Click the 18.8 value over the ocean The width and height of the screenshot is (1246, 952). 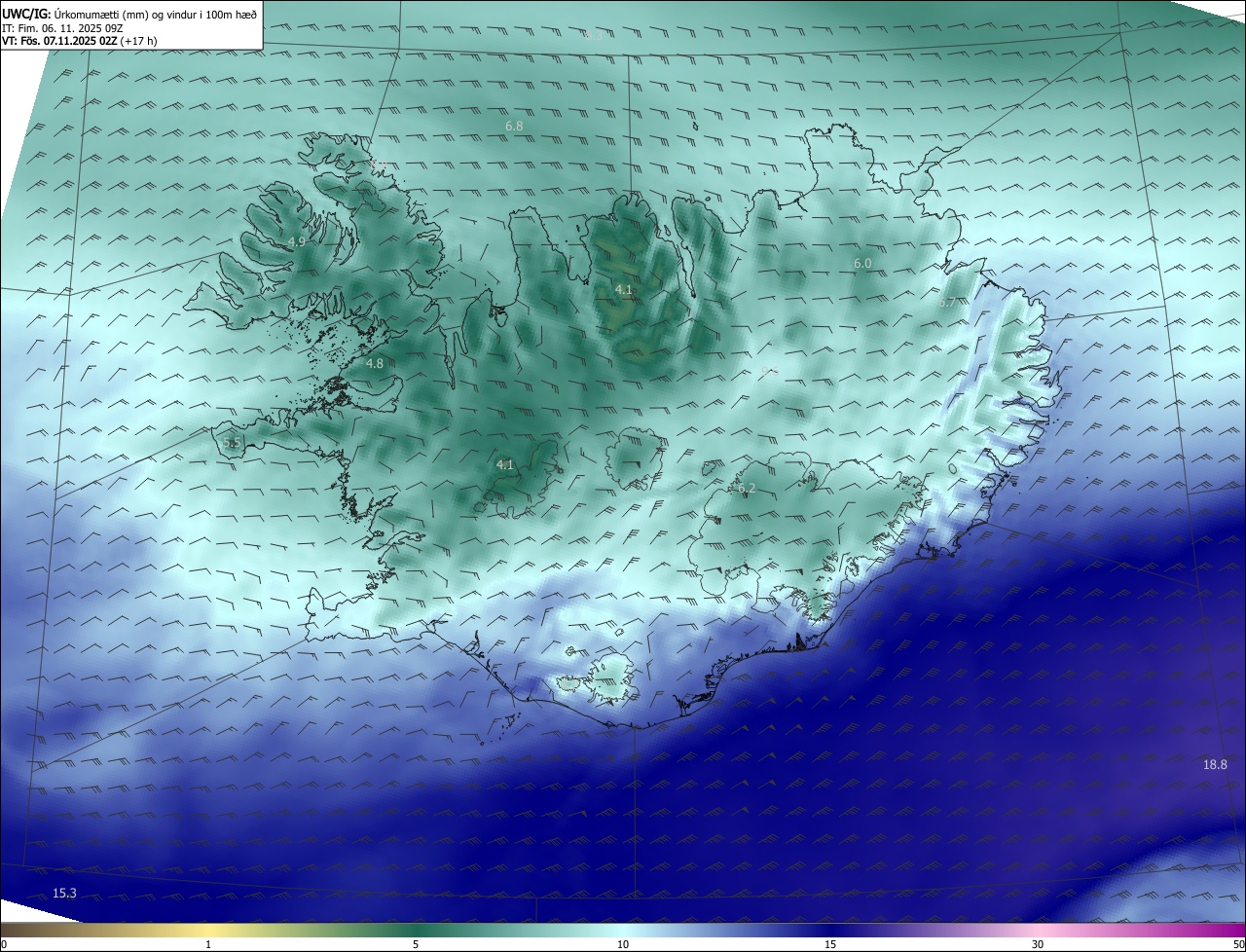pos(1215,765)
